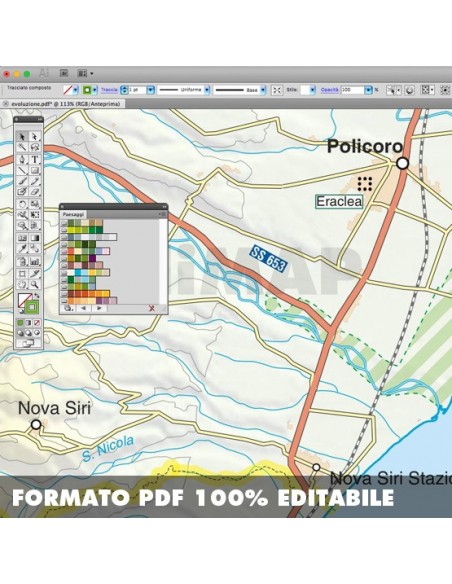Open the Traccia stroke panel link
452x584 pixels.
109,90
